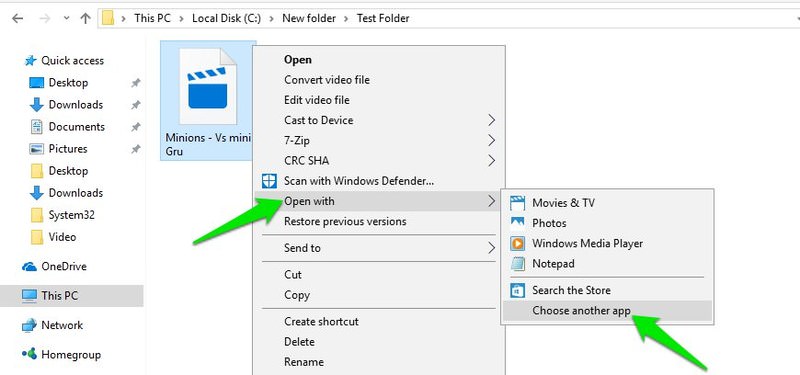This screenshot has width=800, height=375.
Task: Click the Windows Media Player icon
Action: tap(517, 243)
